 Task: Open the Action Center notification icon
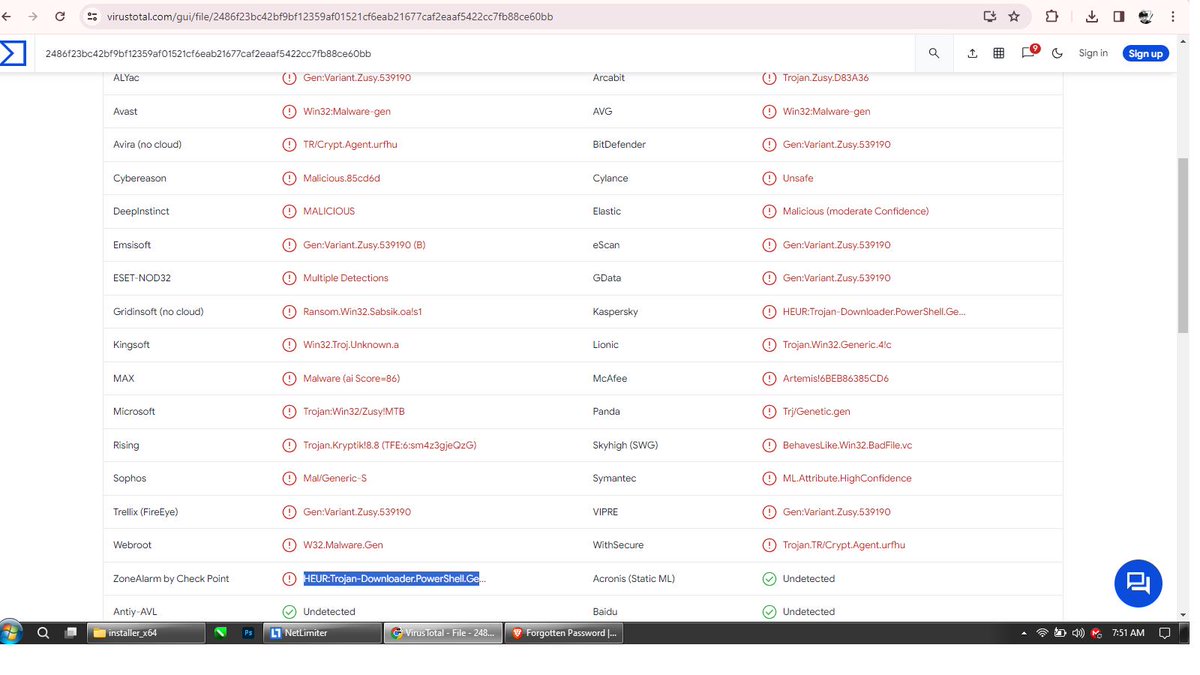pos(1165,633)
